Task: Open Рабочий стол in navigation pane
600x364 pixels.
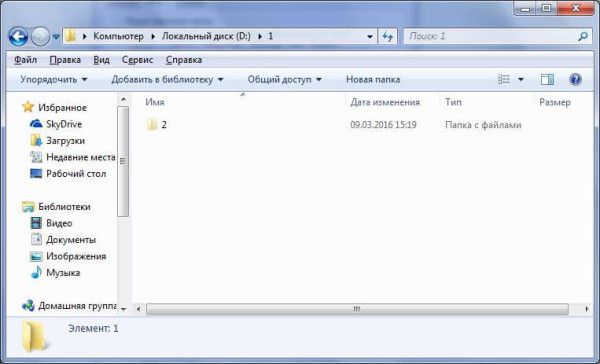Action: tap(76, 173)
